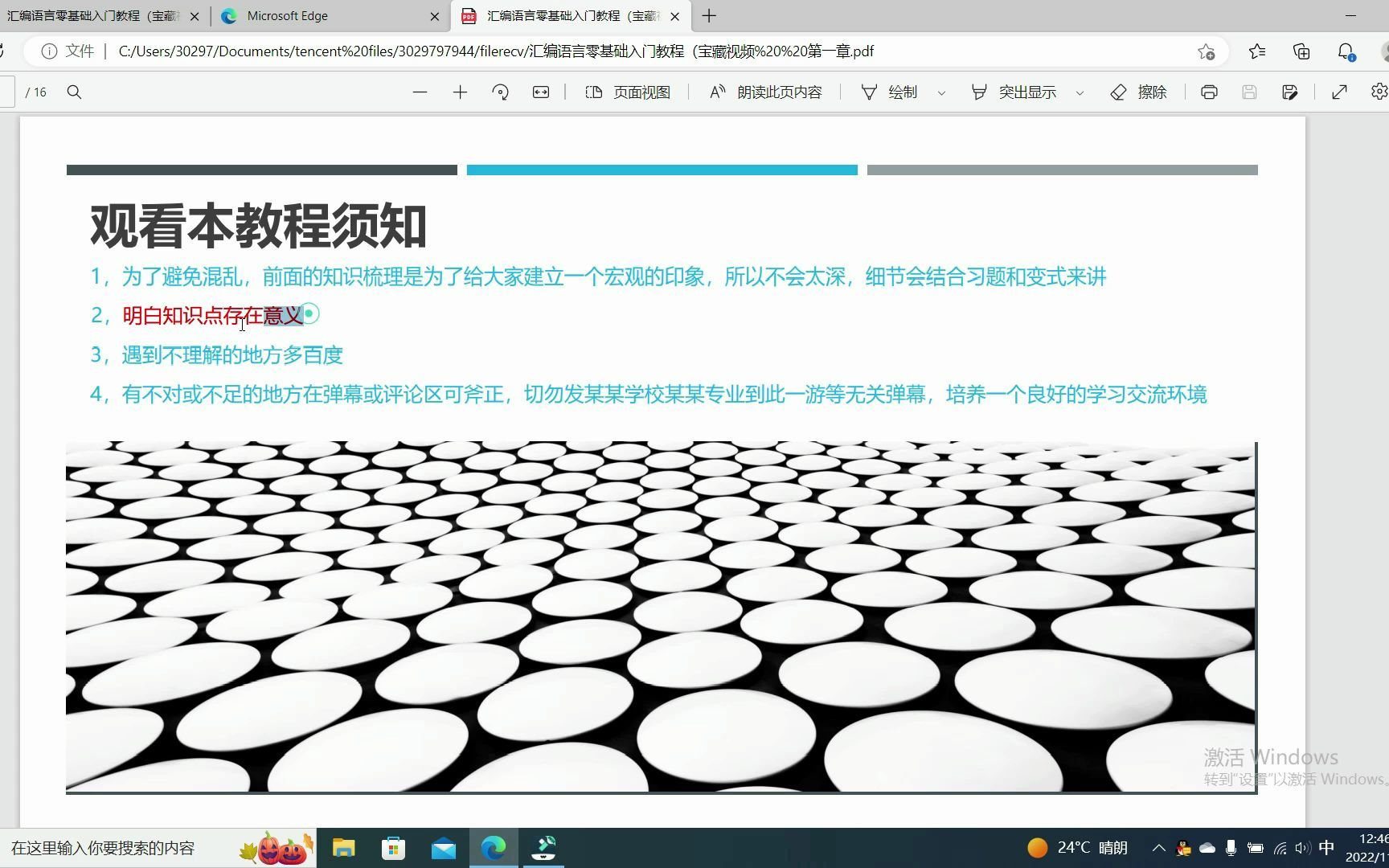Click the save as icon
Viewport: 1389px width, 868px height.
pos(1290,92)
